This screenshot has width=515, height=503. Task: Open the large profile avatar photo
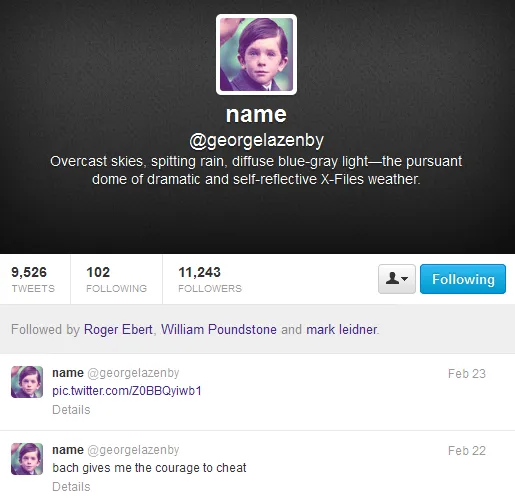click(x=256, y=54)
